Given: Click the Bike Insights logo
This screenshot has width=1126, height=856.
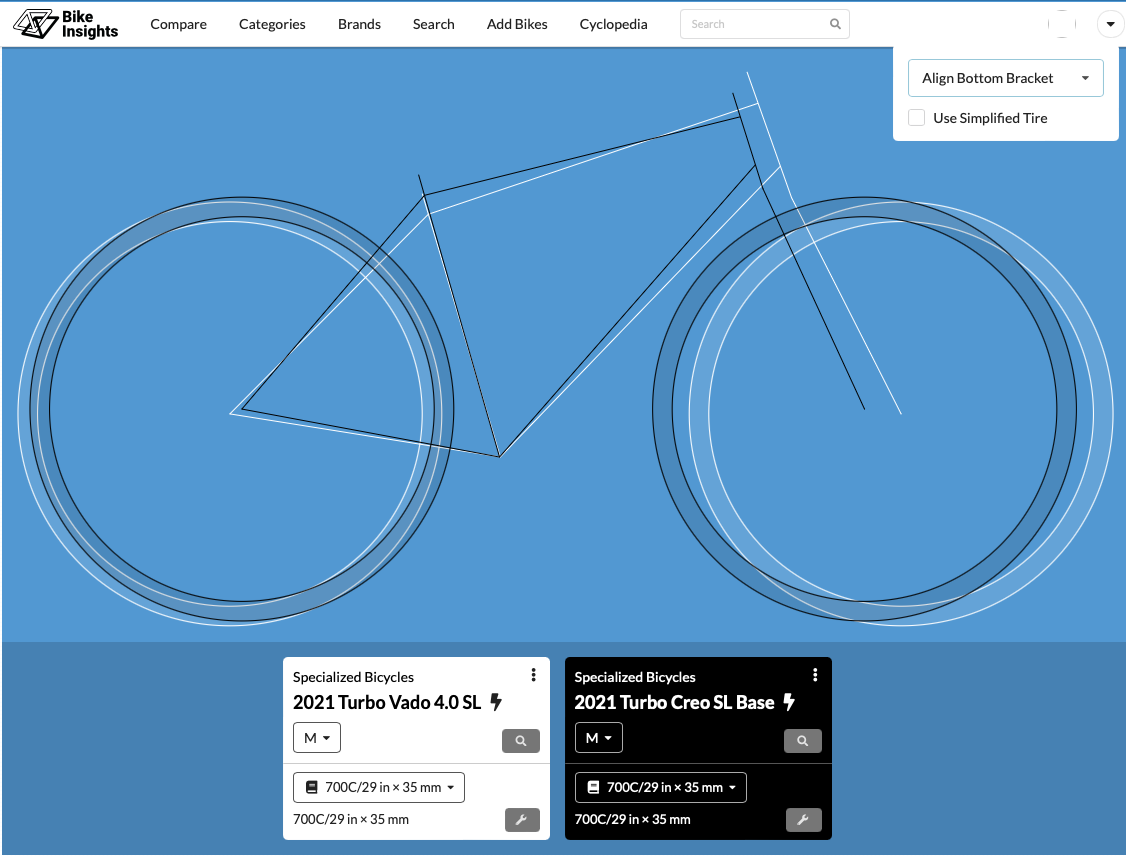Looking at the screenshot, I should [66, 24].
